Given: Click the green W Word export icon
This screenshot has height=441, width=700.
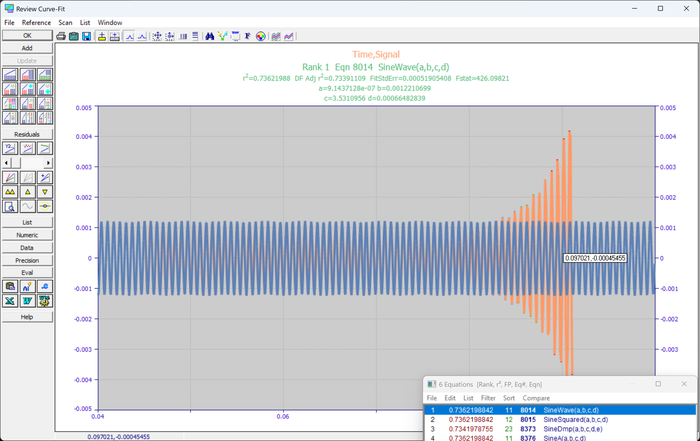Looking at the screenshot, I should [27, 301].
